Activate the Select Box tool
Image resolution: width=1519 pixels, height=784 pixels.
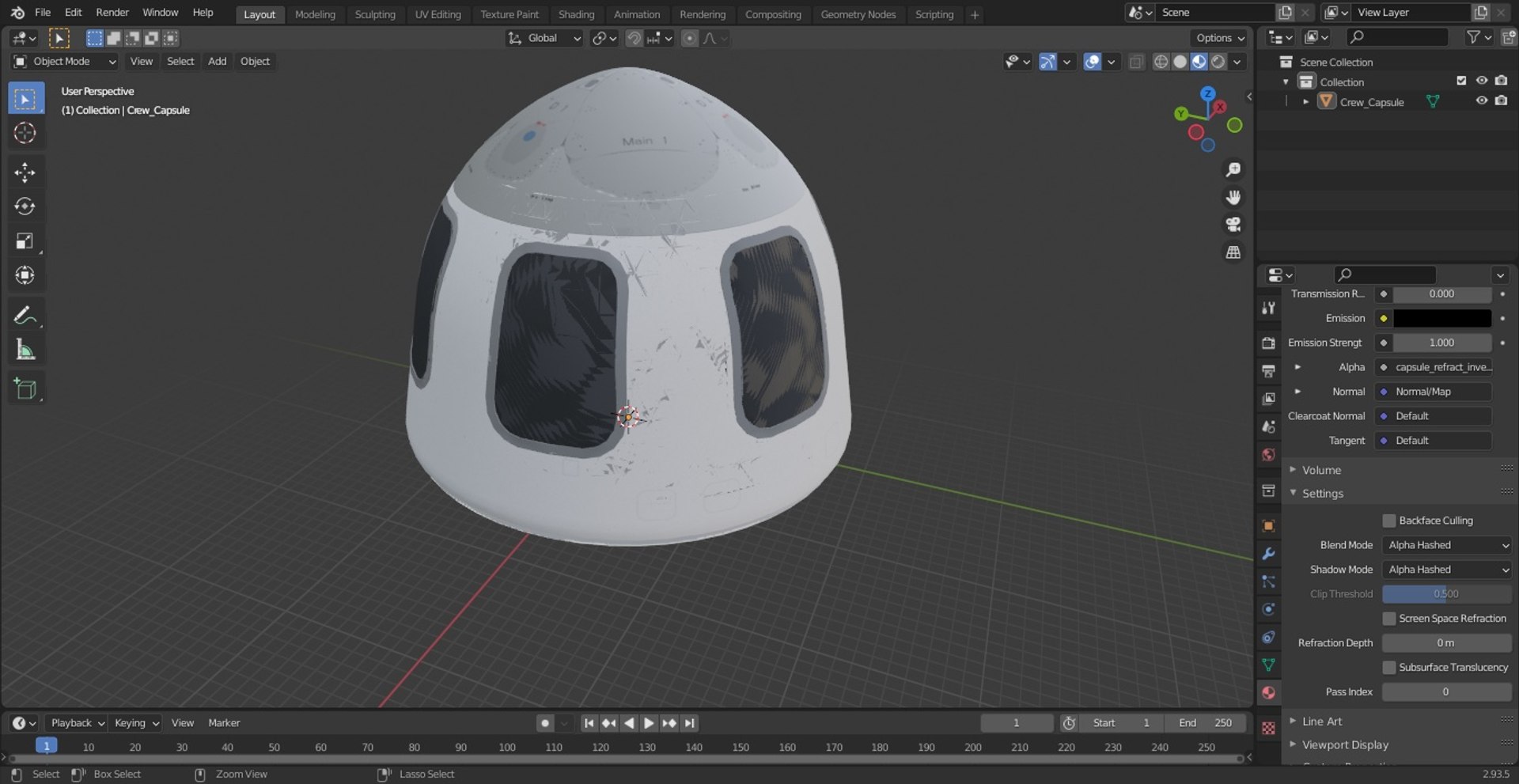pyautogui.click(x=25, y=99)
